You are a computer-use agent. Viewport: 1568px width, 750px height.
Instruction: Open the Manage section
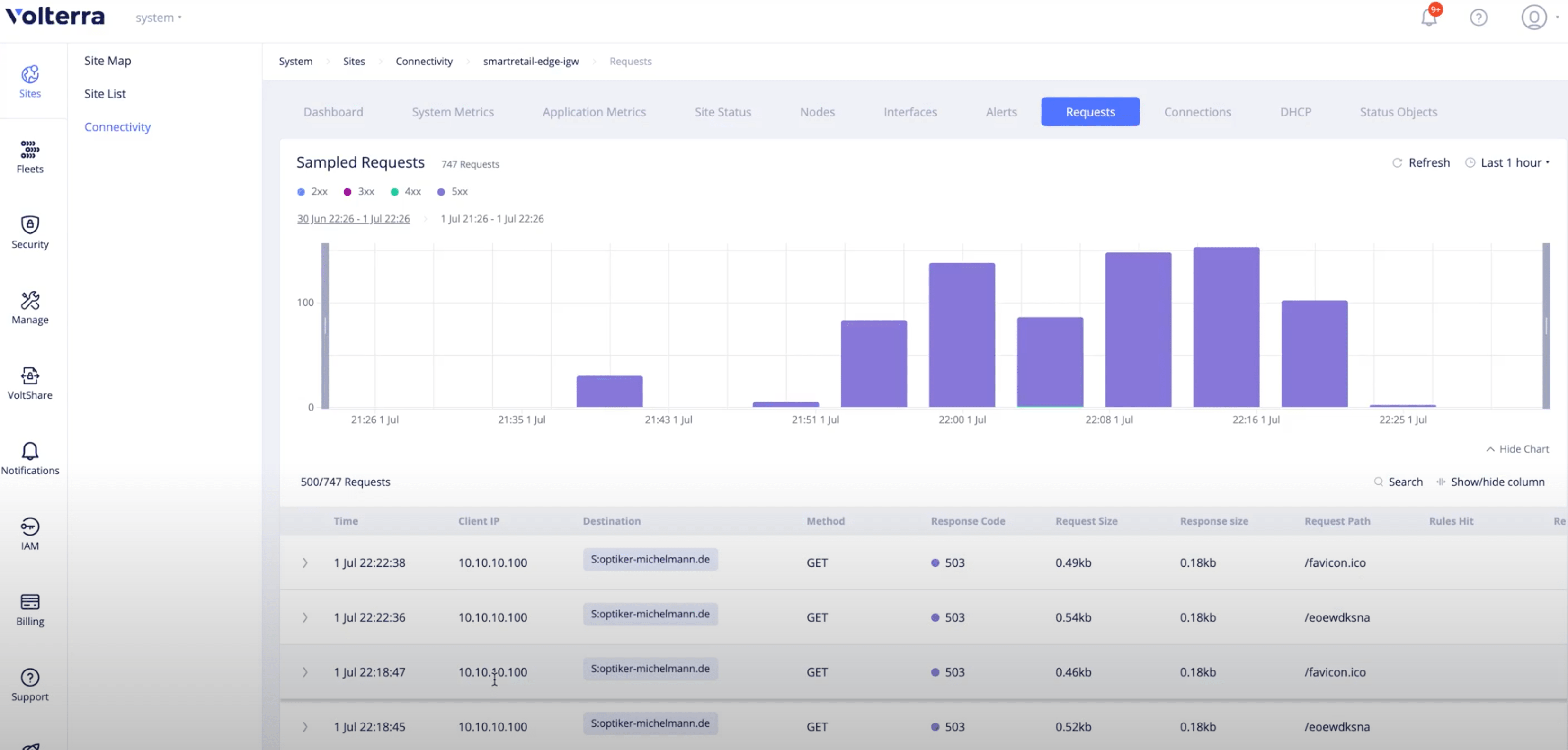[x=29, y=307]
